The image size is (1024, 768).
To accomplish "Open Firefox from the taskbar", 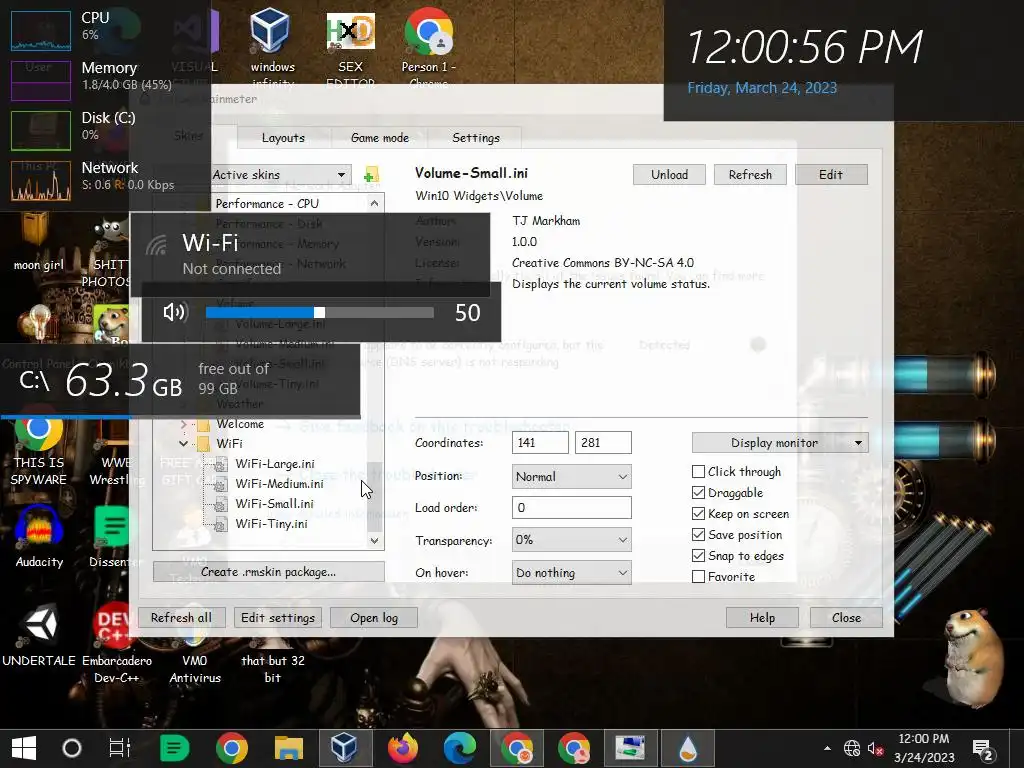I will [402, 748].
